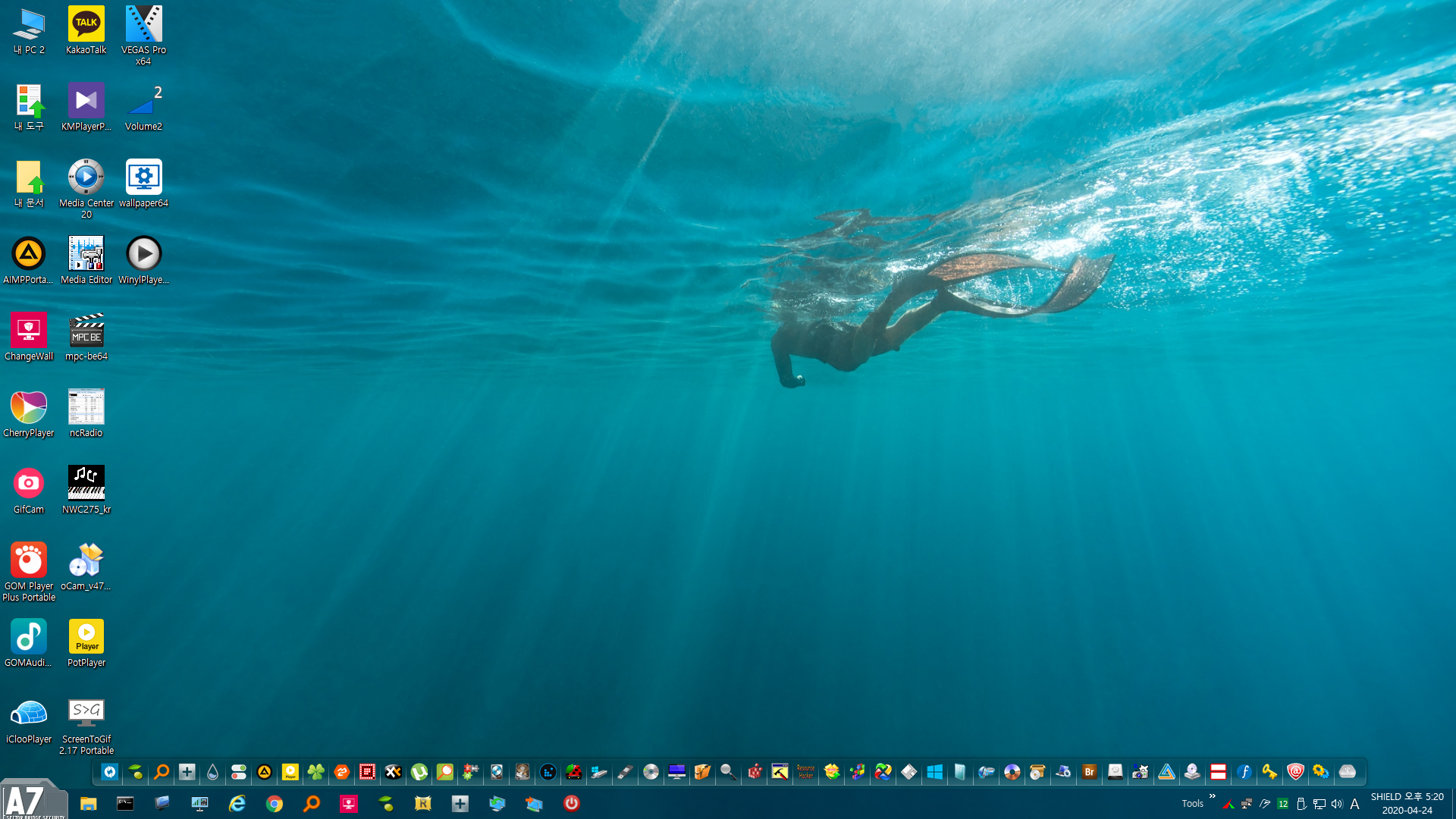Click the blue refresh icon at dock start
This screenshot has height=819, width=1456.
pyautogui.click(x=110, y=772)
